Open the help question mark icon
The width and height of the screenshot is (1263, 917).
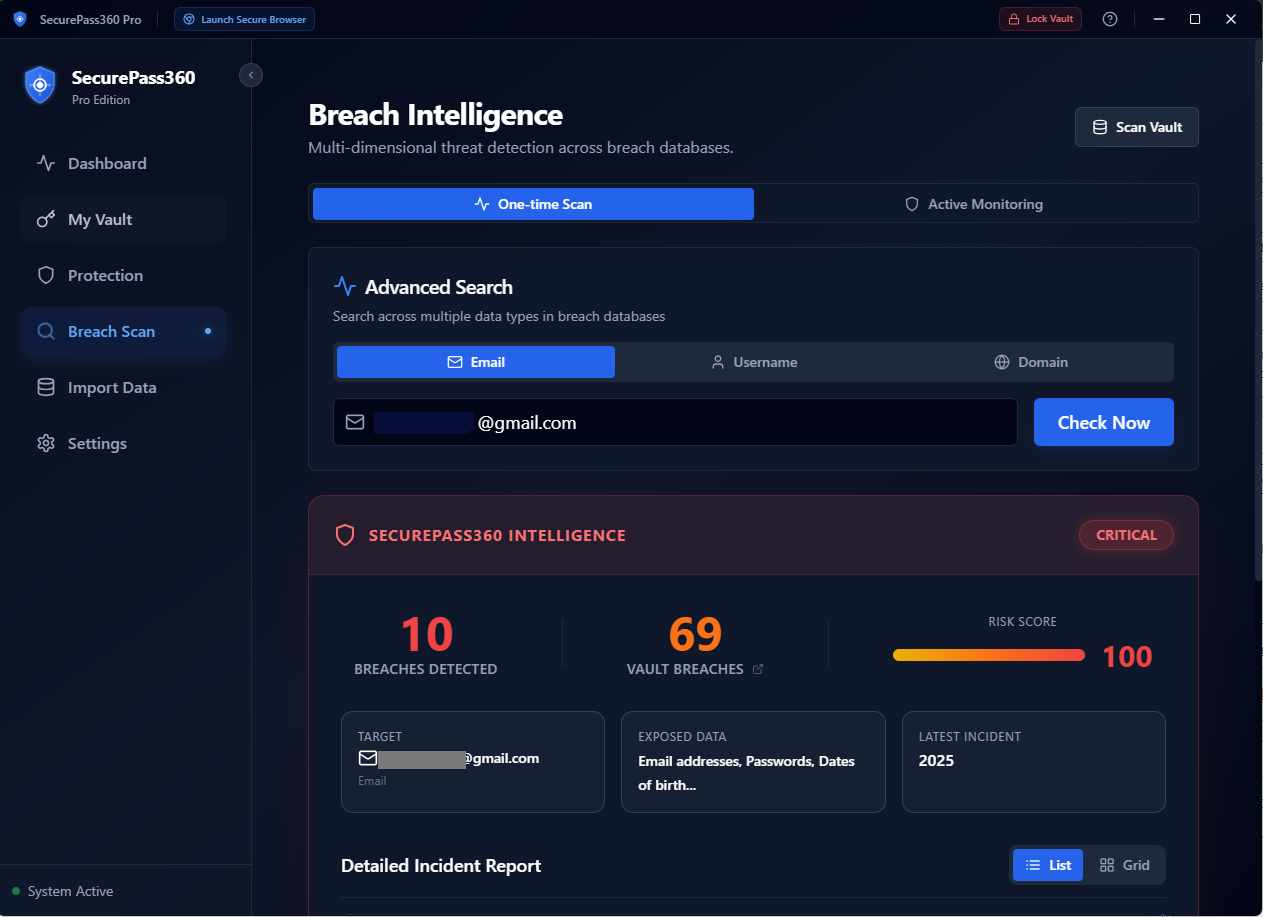[1110, 18]
